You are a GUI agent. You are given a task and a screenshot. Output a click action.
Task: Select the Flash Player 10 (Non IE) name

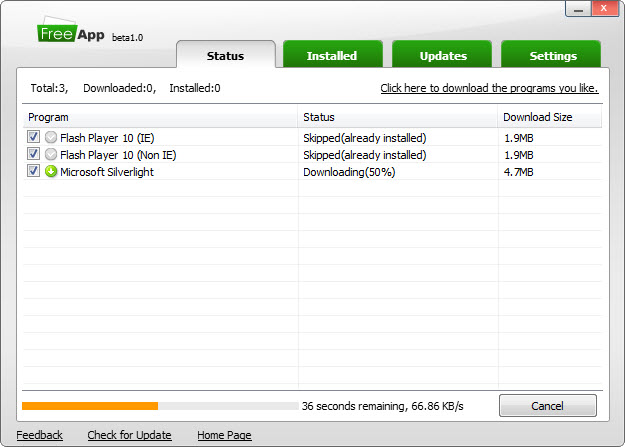118,155
